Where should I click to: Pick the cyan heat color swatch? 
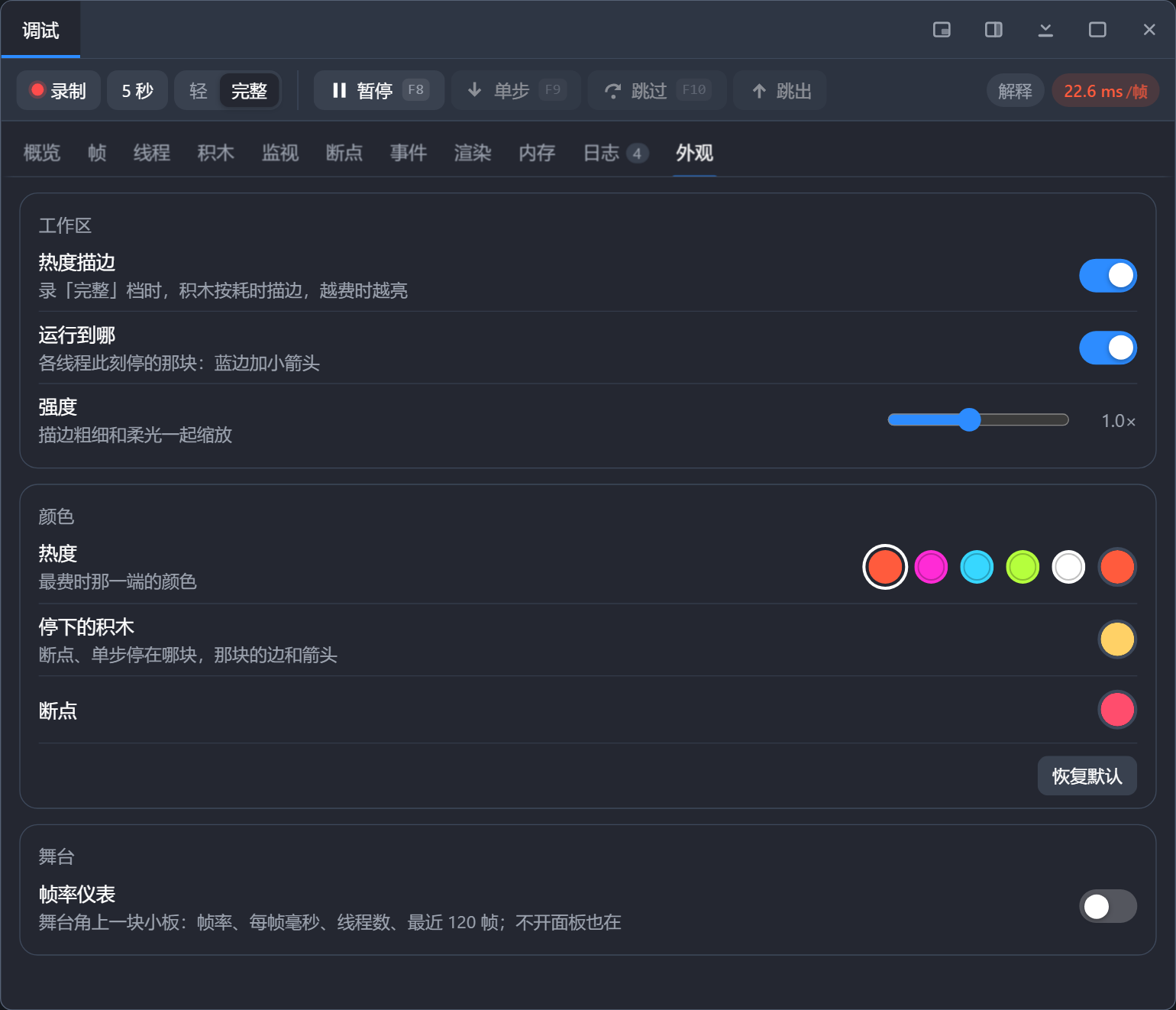[x=977, y=567]
